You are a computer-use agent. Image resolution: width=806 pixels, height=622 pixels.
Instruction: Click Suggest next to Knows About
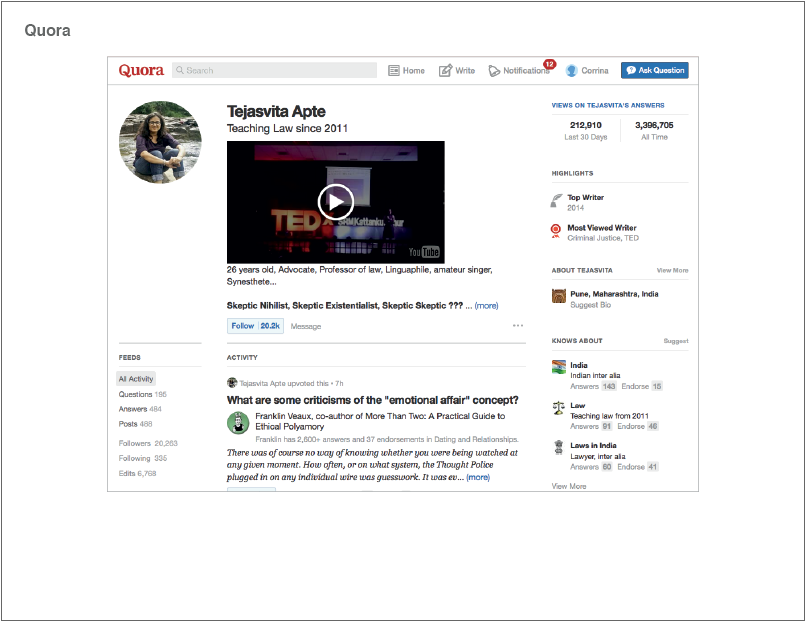[676, 341]
